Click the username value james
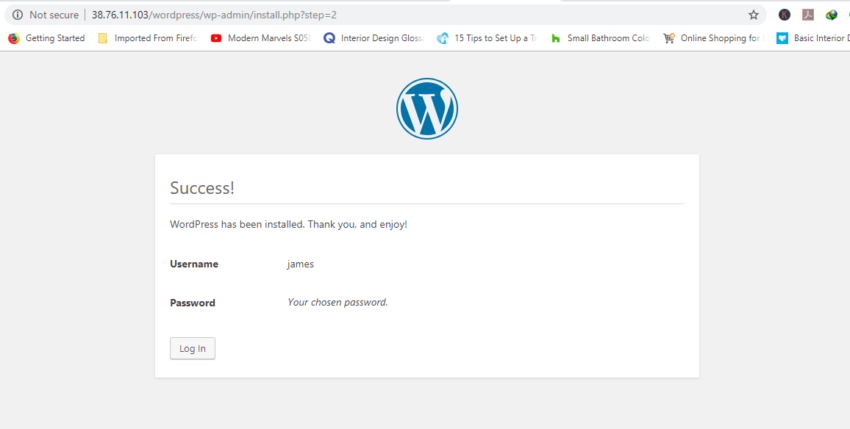The width and height of the screenshot is (850, 429). click(300, 264)
